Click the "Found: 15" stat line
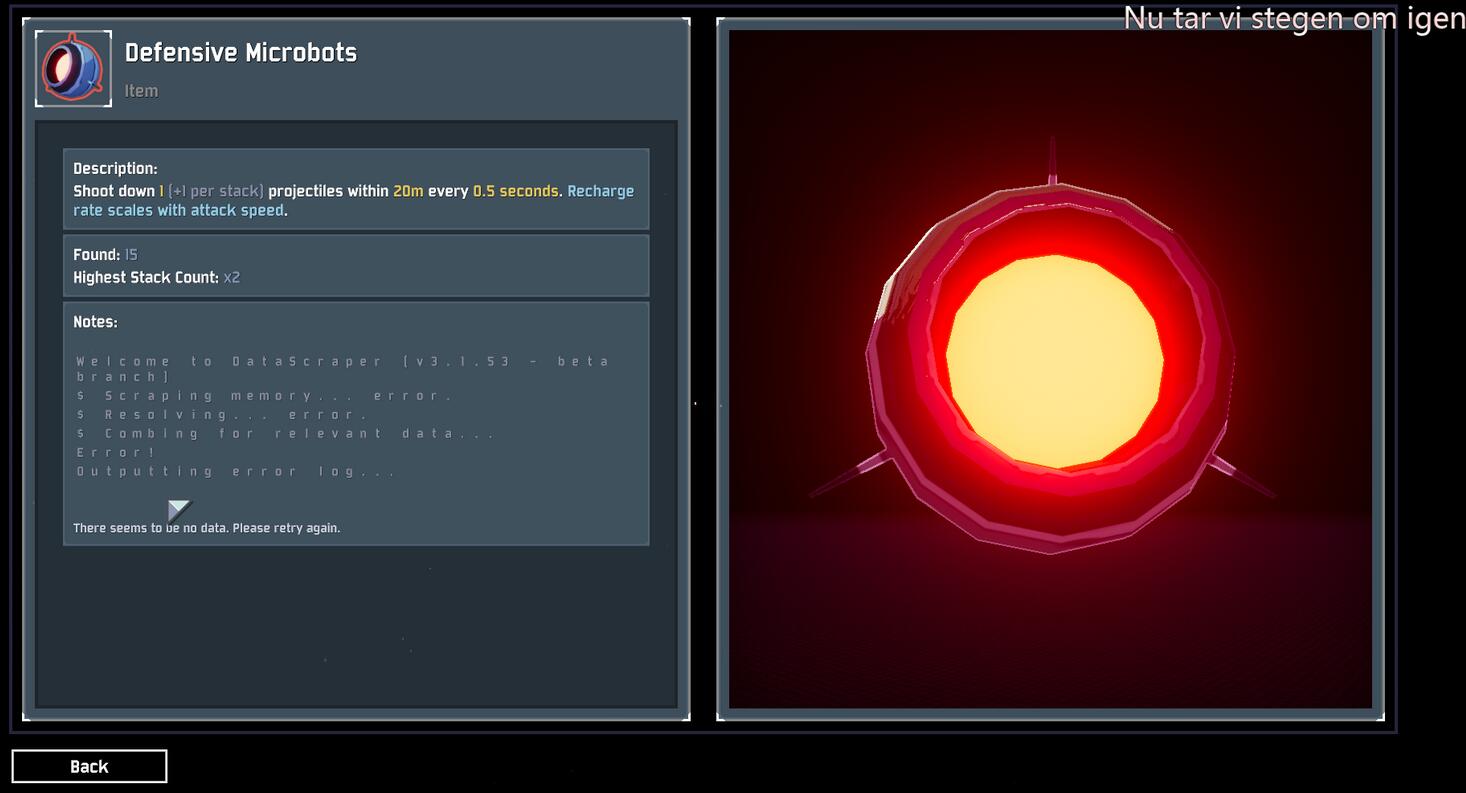The image size is (1466, 793). [105, 255]
